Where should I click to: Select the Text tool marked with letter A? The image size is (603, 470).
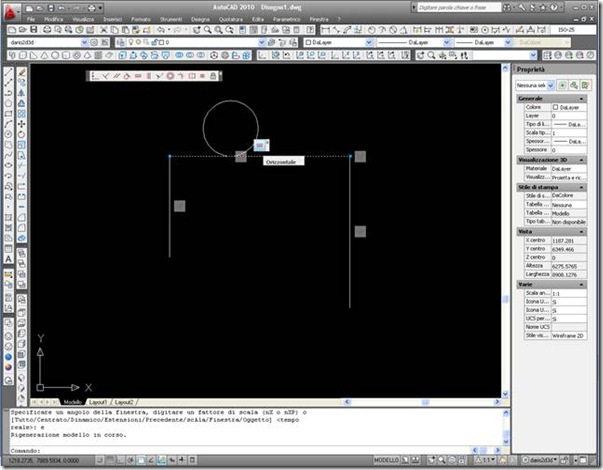click(8, 259)
